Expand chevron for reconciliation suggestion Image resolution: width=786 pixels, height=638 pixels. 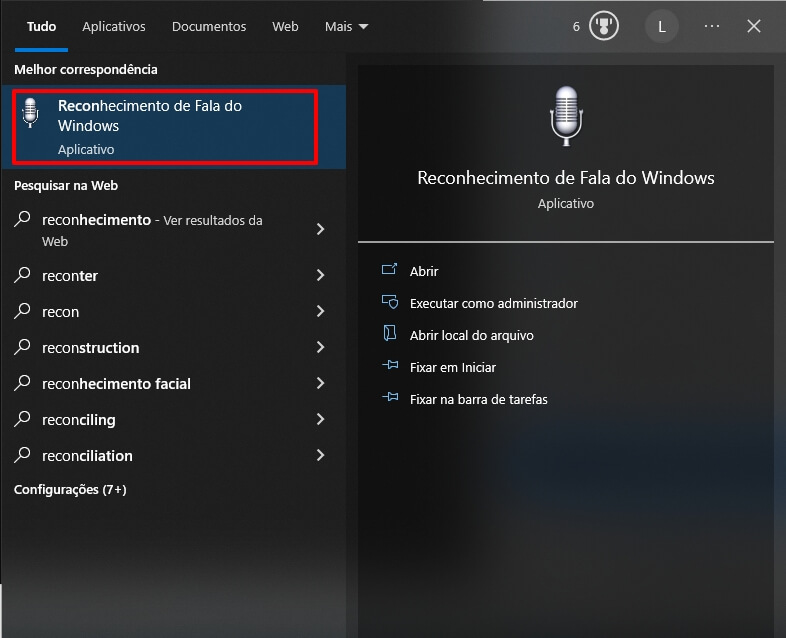tap(321, 455)
